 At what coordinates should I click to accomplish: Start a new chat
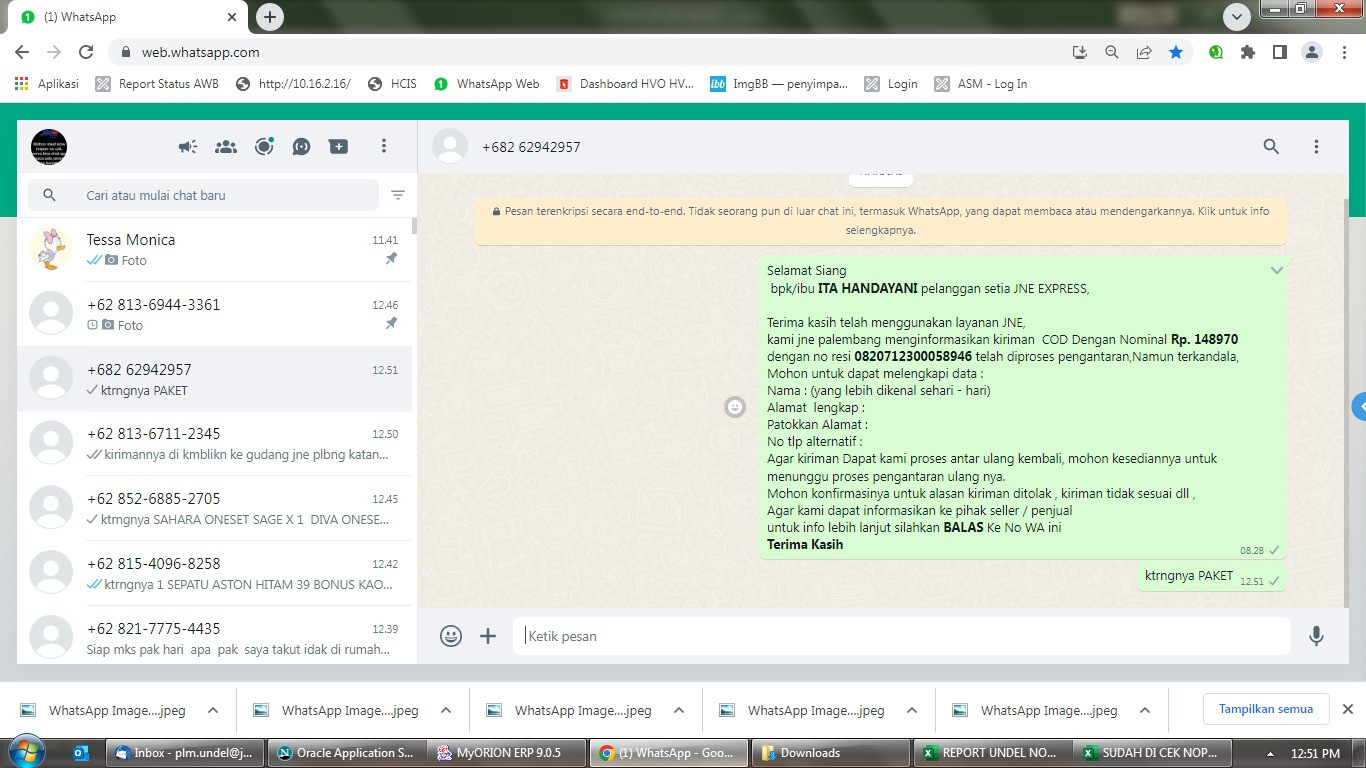339,147
